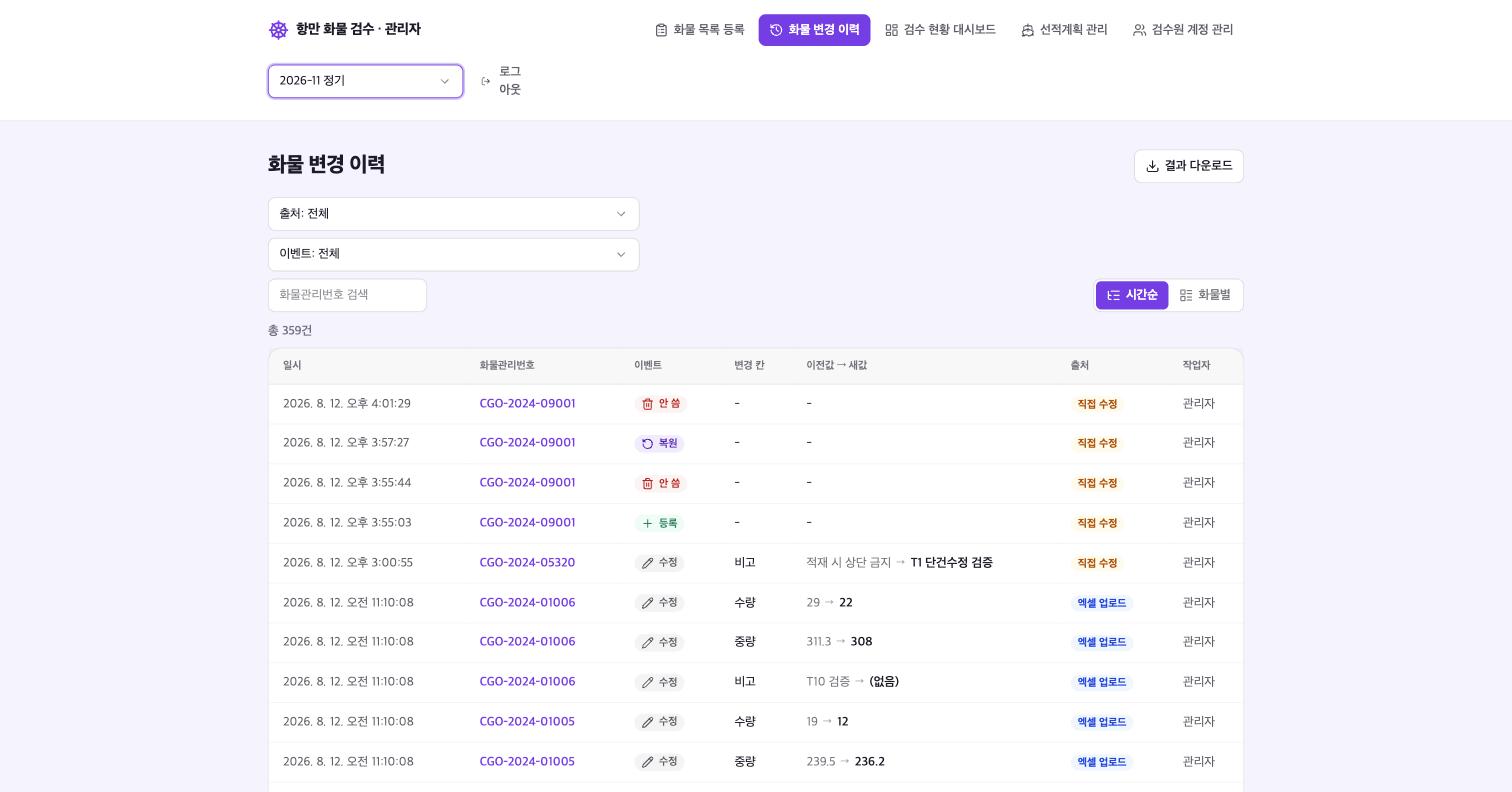Click the 출처 column header
This screenshot has height=792, width=1512.
click(x=1080, y=366)
